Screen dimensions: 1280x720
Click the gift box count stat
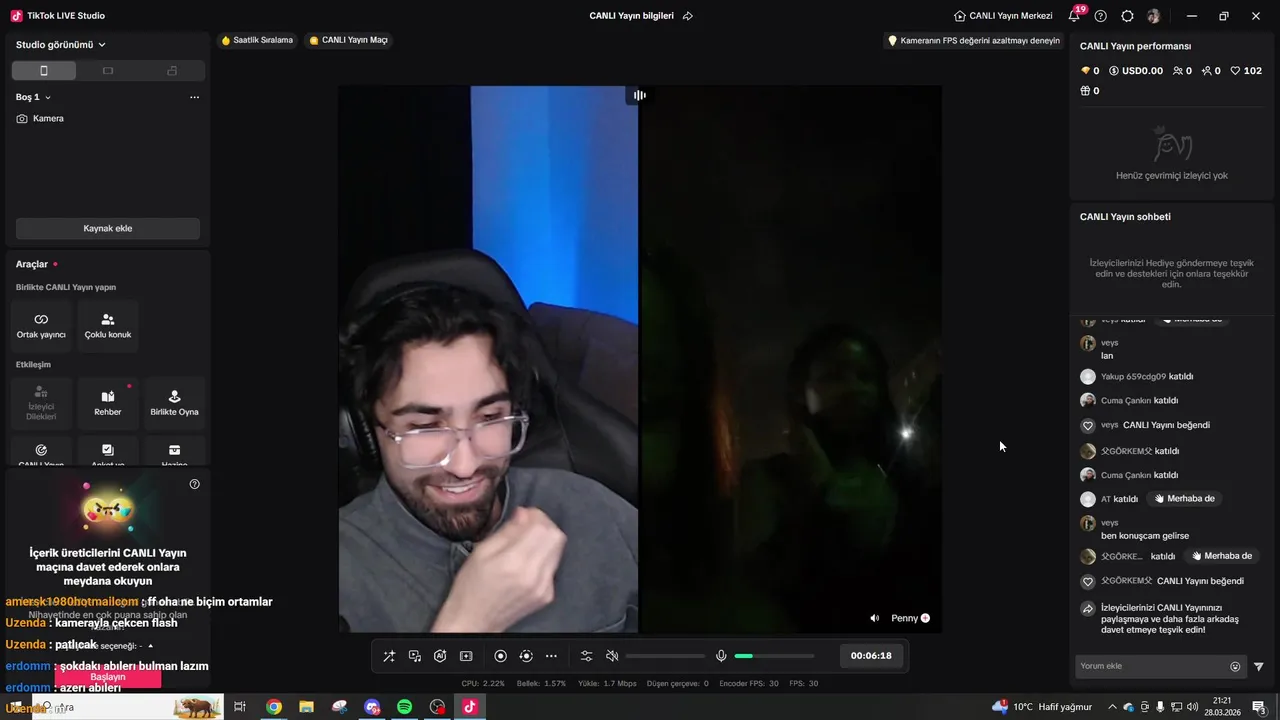click(x=1090, y=91)
